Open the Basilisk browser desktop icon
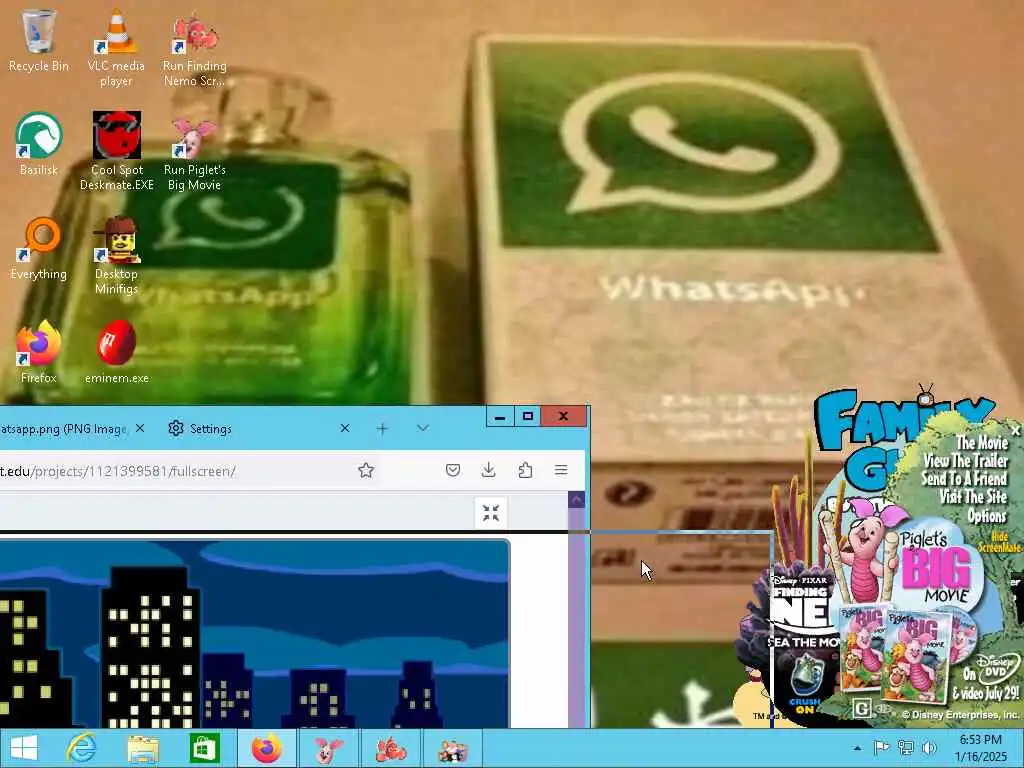The image size is (1024, 768). (x=39, y=144)
